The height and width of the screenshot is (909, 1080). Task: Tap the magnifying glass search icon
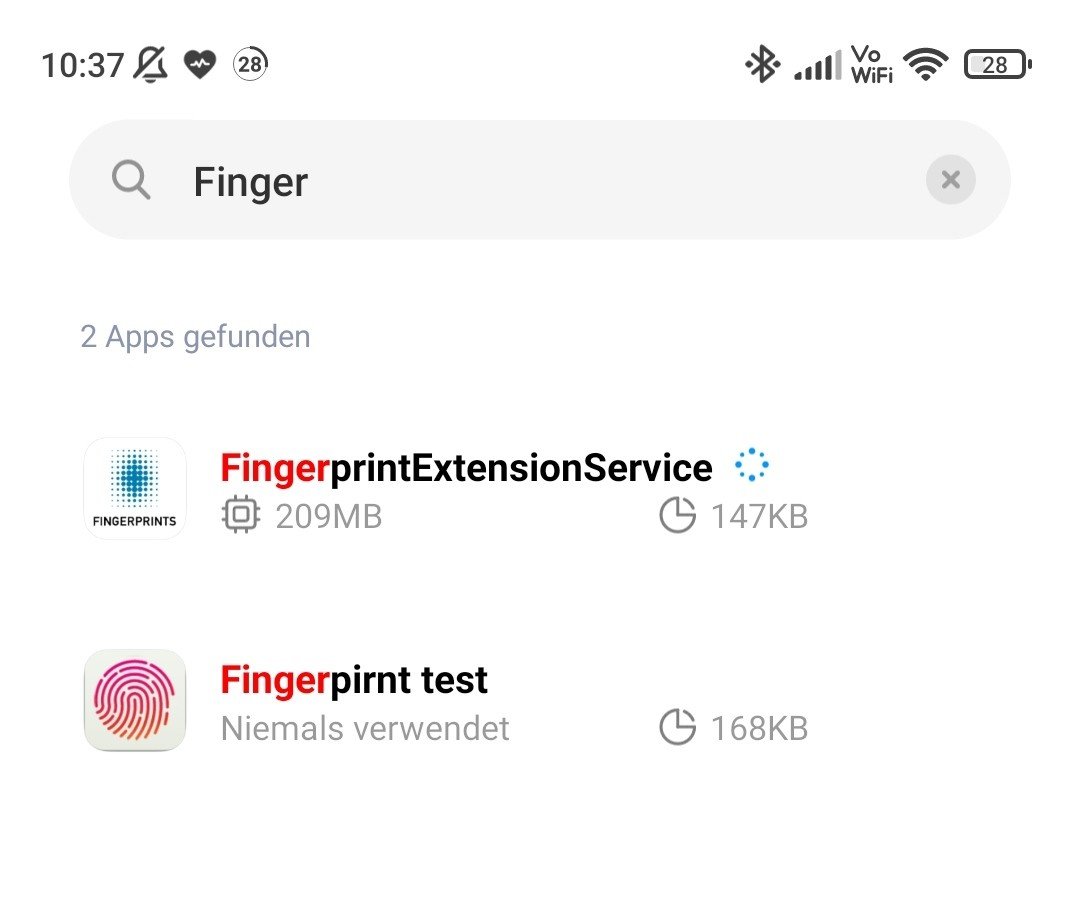(131, 180)
